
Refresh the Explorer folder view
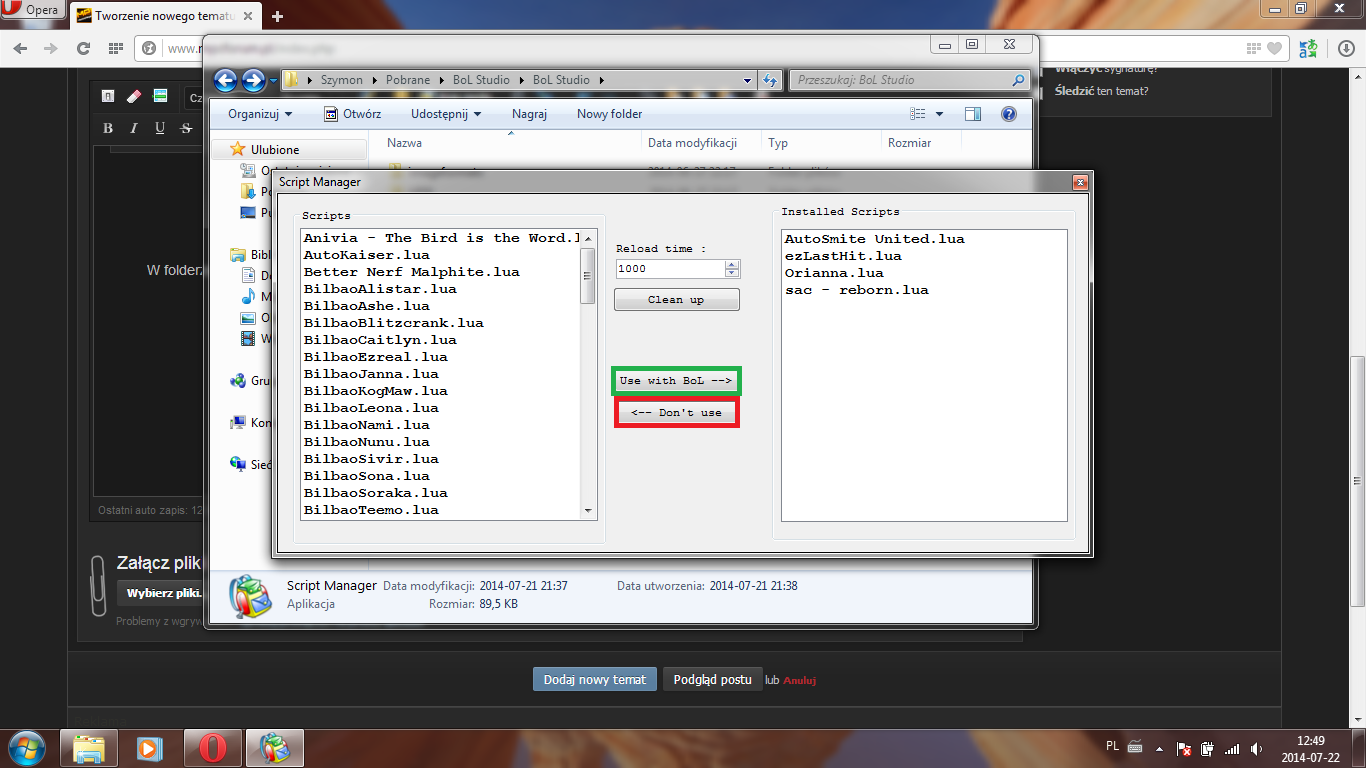tap(770, 80)
